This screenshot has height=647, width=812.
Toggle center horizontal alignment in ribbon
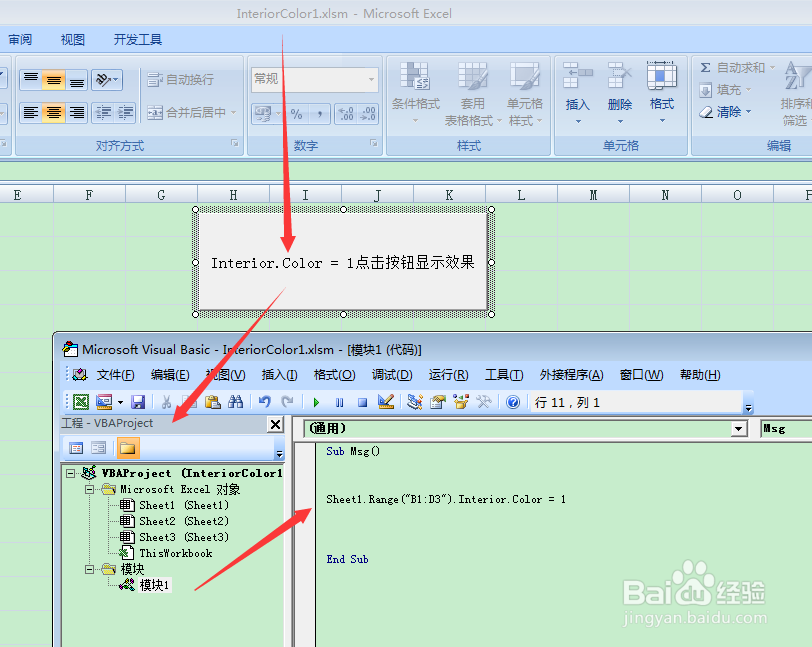coord(54,112)
